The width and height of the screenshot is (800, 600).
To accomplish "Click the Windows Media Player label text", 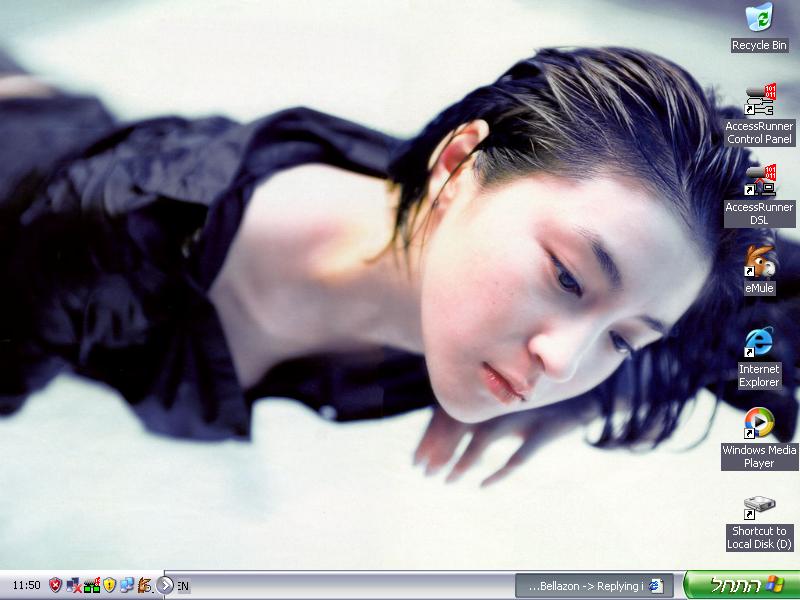I will [x=759, y=457].
